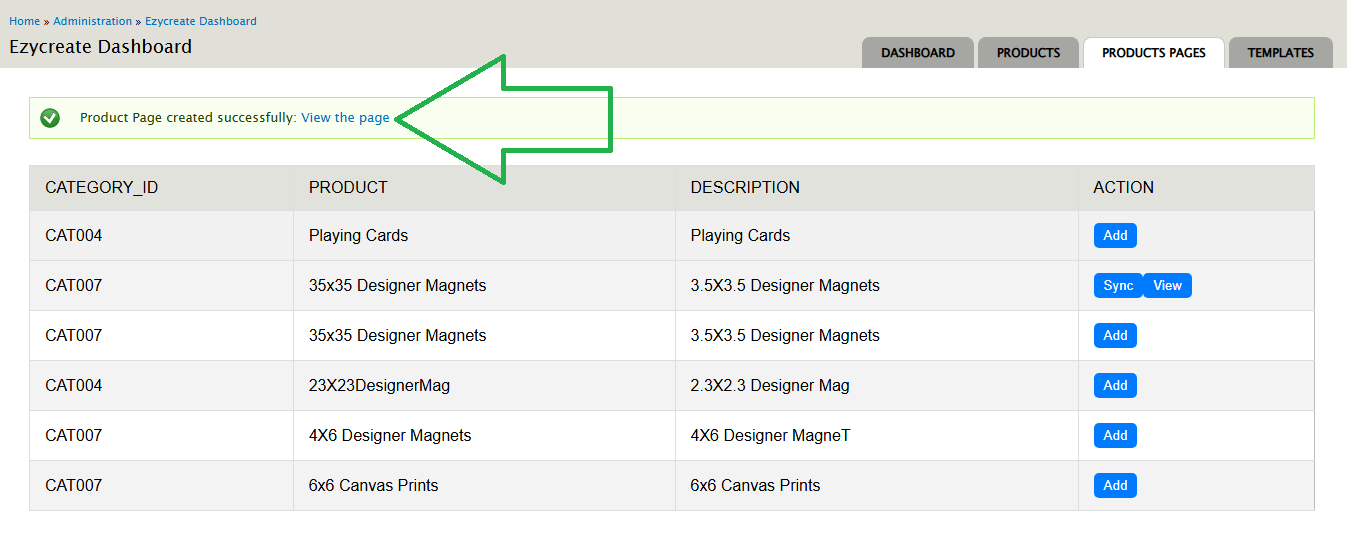Image resolution: width=1347 pixels, height=535 pixels.
Task: Add the 4X6 Designer Magnets page
Action: 1115,436
